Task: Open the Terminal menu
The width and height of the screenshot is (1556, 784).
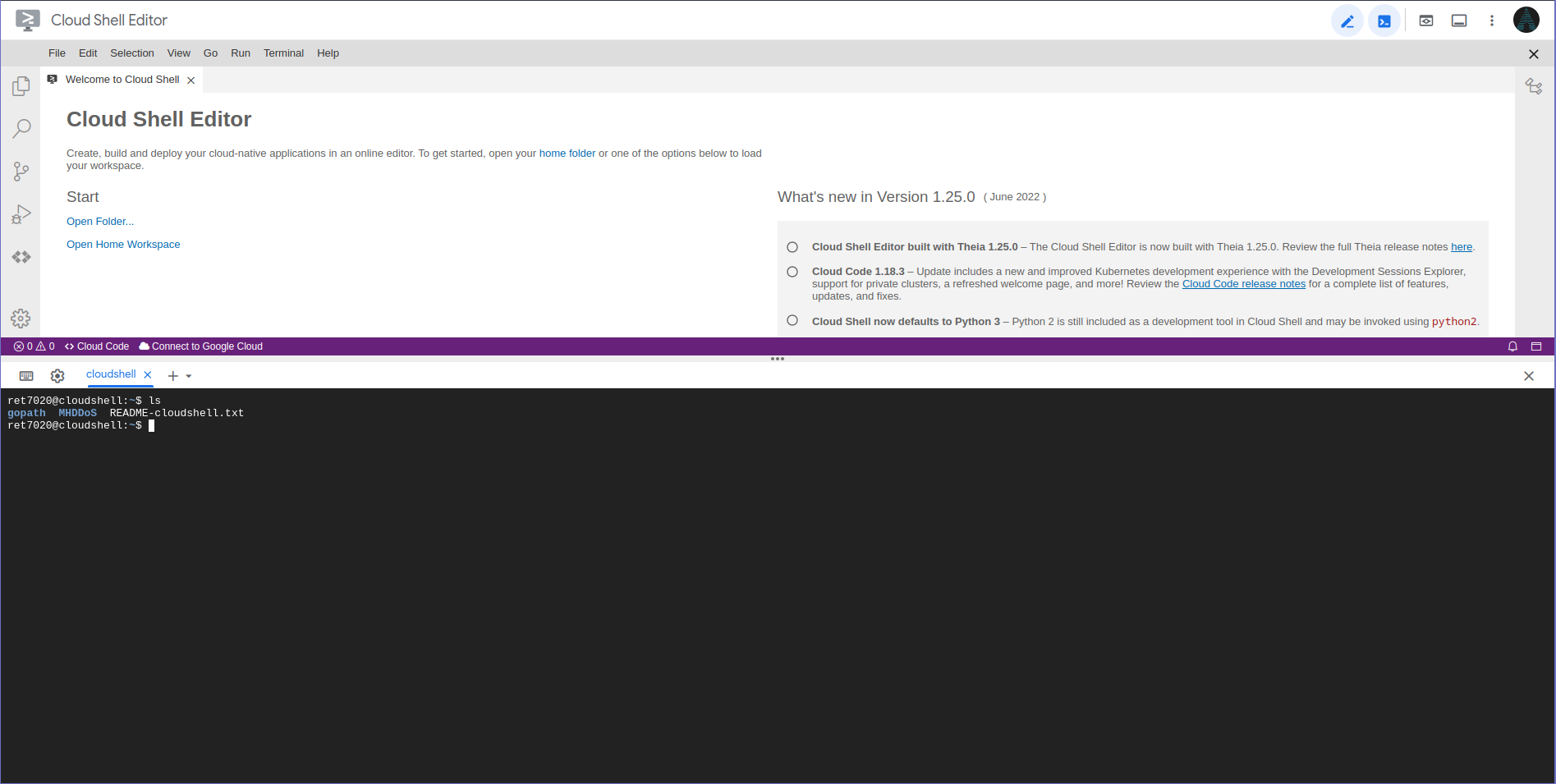Action: tap(283, 53)
